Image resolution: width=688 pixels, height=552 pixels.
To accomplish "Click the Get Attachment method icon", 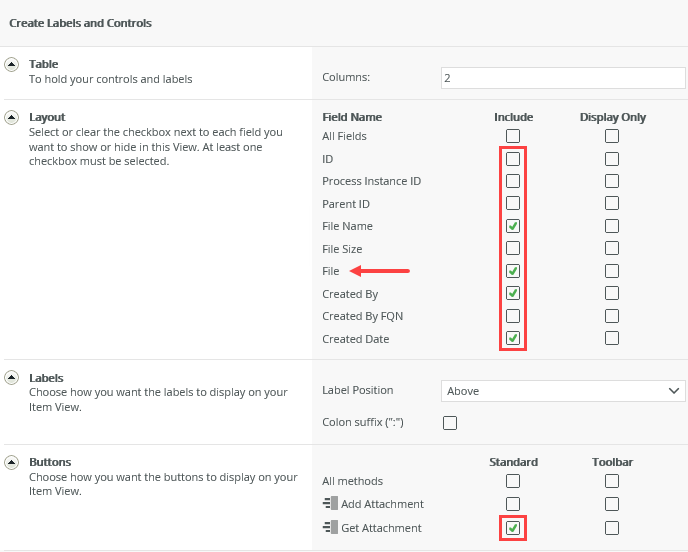I will 329,528.
